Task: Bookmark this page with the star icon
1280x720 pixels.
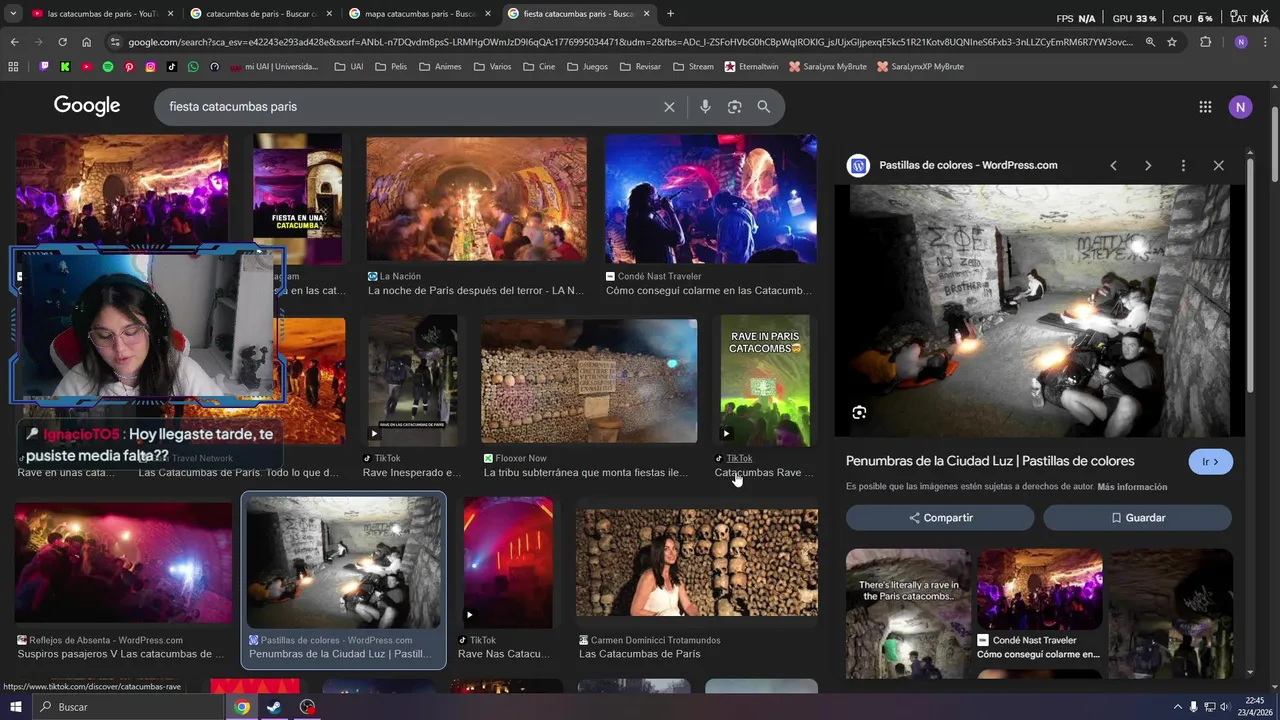Action: (x=1172, y=42)
